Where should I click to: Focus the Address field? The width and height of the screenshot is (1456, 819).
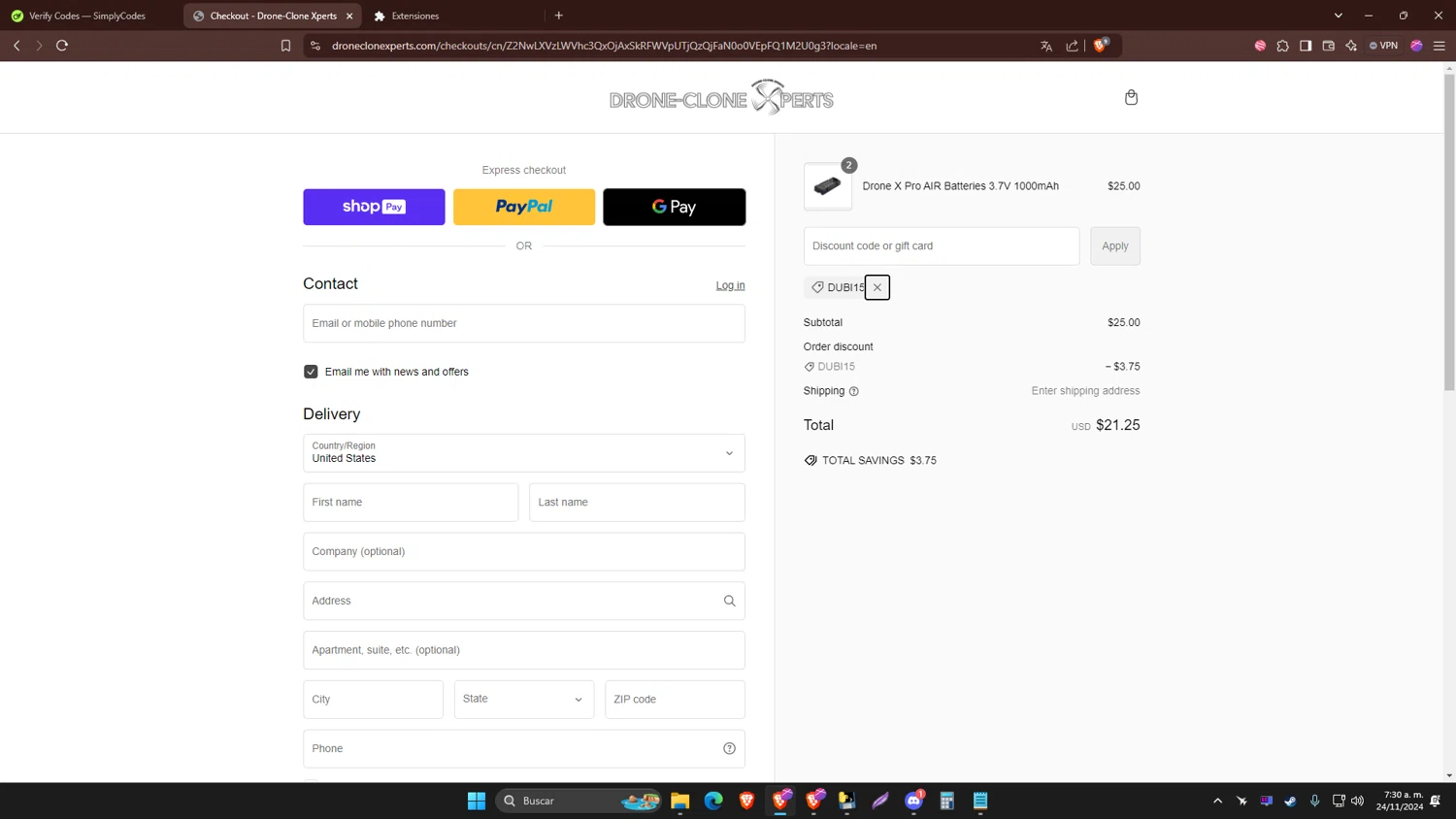tap(524, 601)
